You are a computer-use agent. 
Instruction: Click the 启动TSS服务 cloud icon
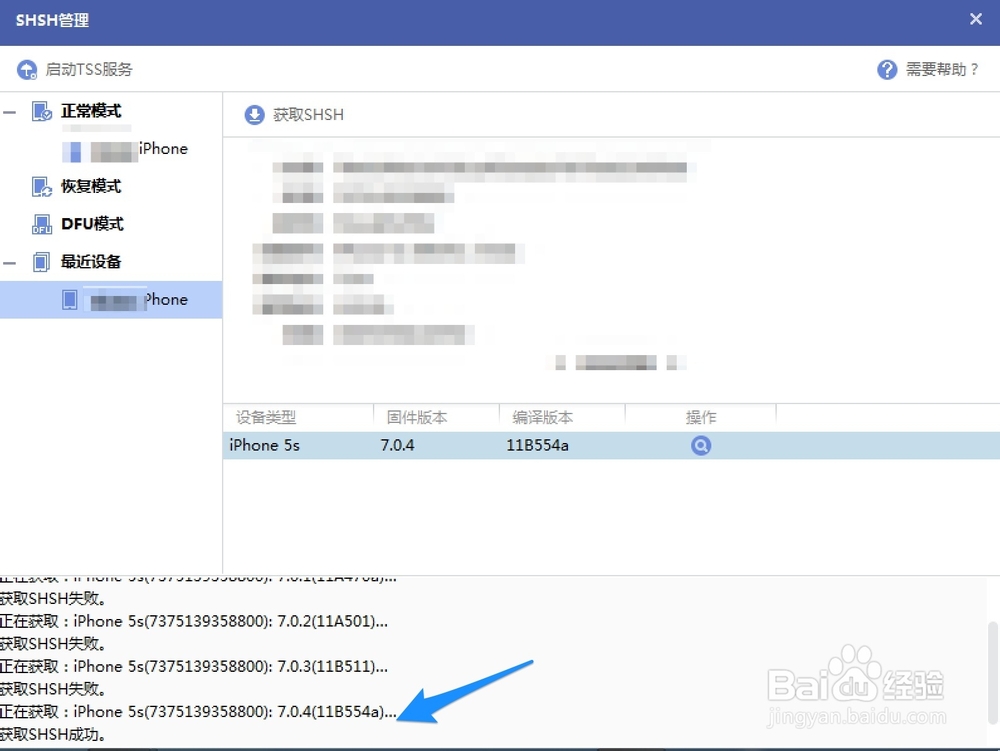pos(27,69)
